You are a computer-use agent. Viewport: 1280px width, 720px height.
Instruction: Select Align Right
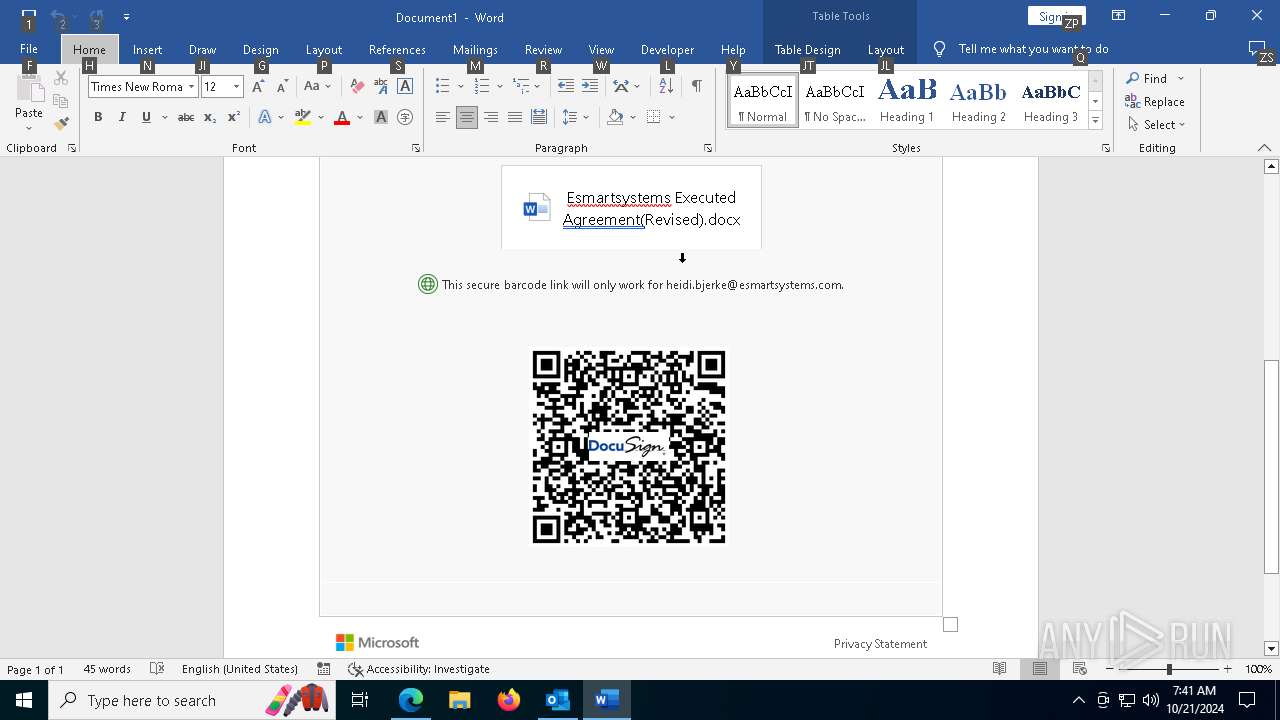[491, 117]
